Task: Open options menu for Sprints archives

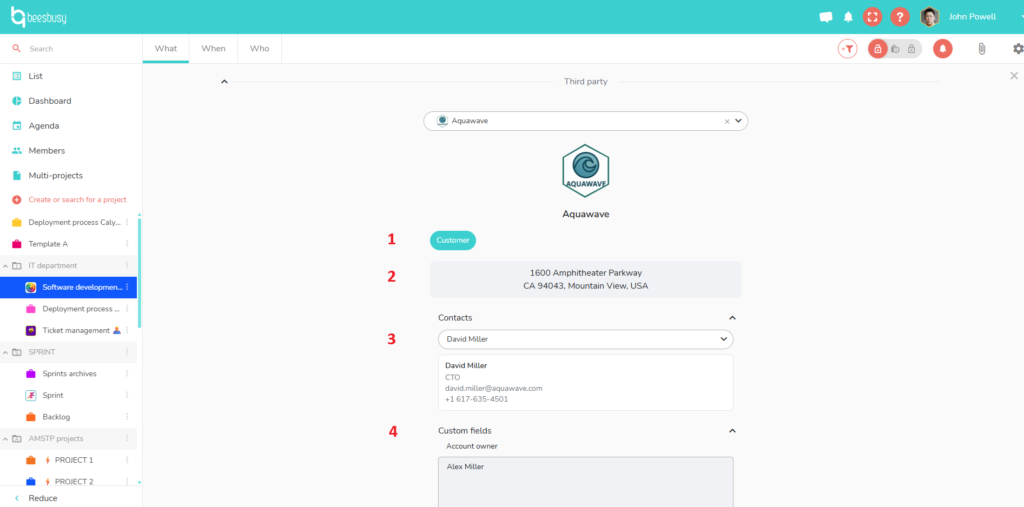Action: tap(127, 373)
